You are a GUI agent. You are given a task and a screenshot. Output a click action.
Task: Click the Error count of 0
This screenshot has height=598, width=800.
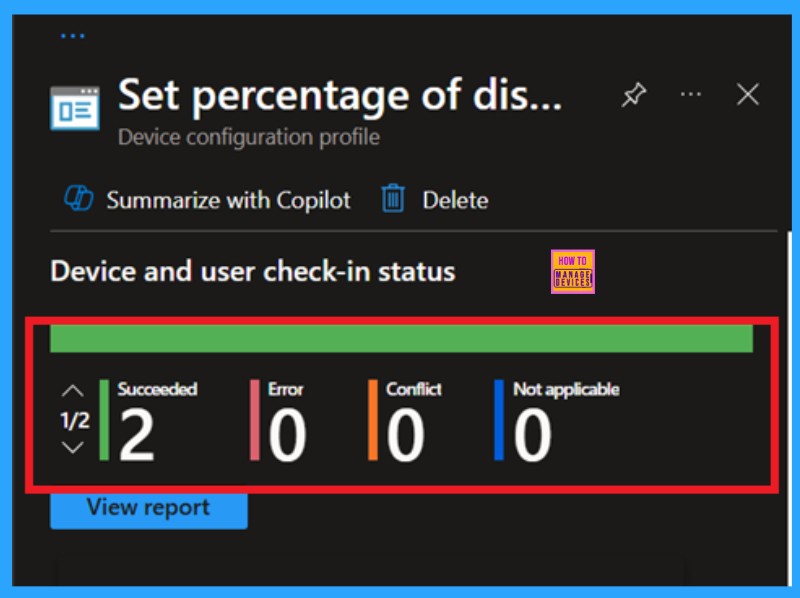tap(287, 437)
